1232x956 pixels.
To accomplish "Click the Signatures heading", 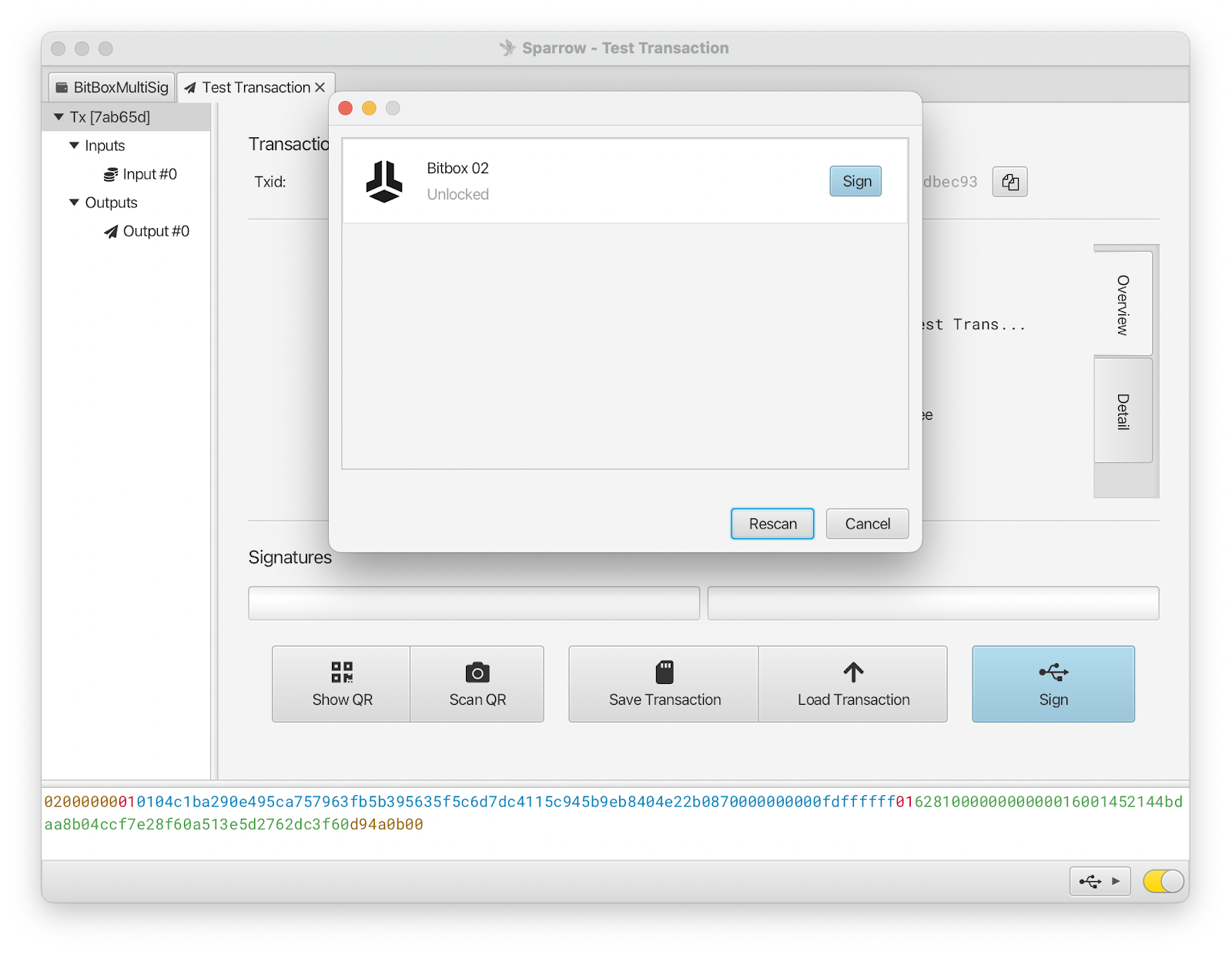I will point(290,558).
